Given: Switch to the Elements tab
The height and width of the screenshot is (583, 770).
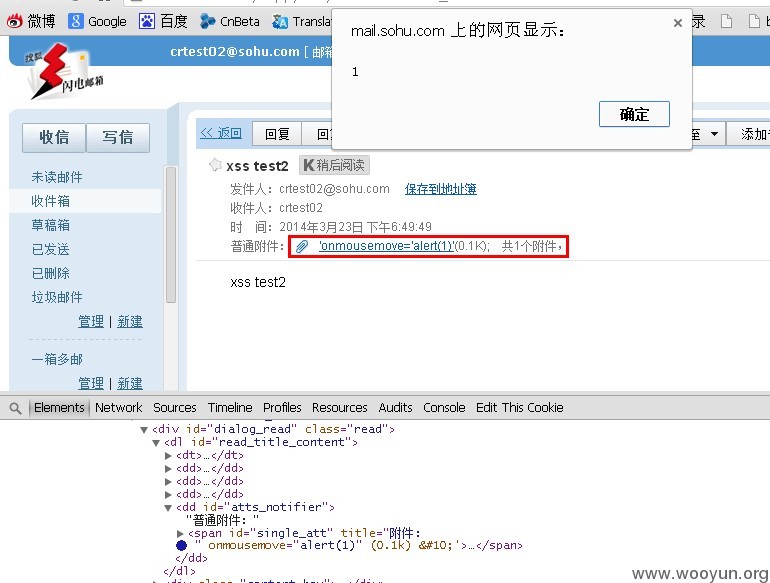Looking at the screenshot, I should 59,408.
